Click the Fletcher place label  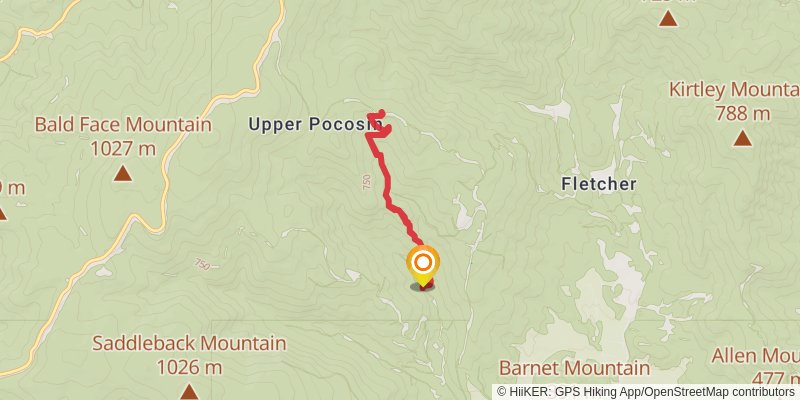(x=598, y=184)
